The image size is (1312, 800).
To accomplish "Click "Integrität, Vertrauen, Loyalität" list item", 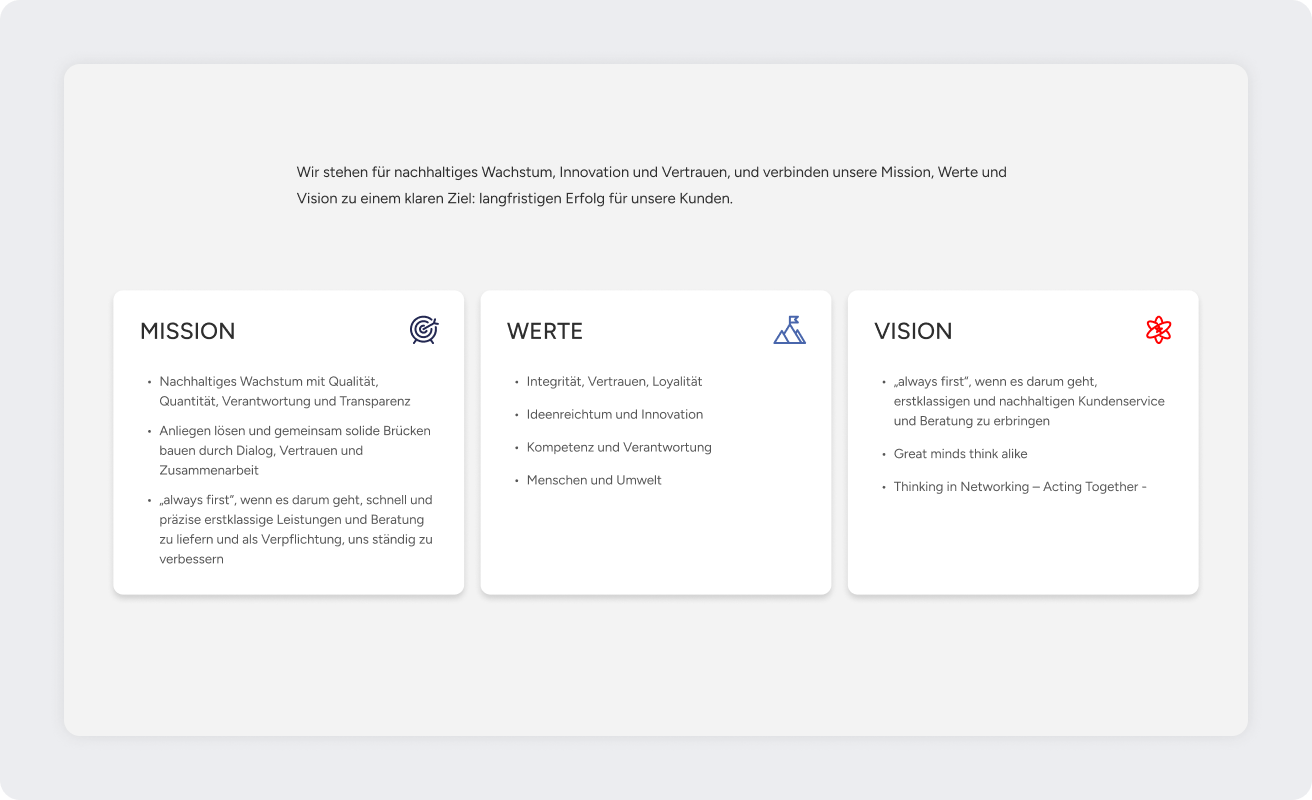I will pyautogui.click(x=614, y=381).
